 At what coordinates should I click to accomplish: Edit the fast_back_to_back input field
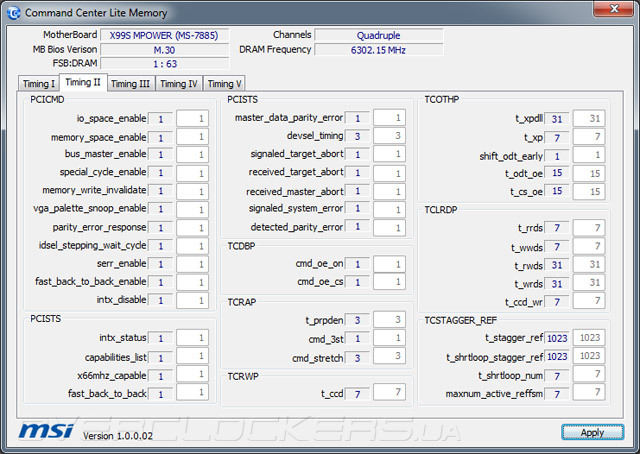[192, 392]
